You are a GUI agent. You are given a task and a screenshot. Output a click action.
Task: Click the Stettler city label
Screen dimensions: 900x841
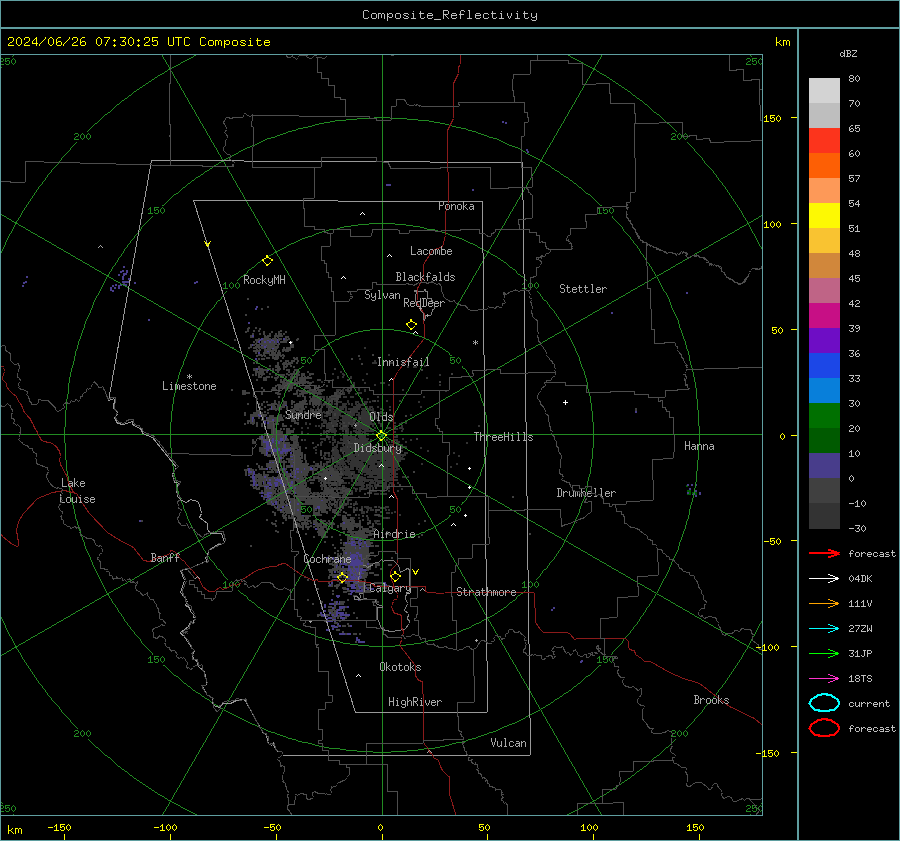click(583, 289)
